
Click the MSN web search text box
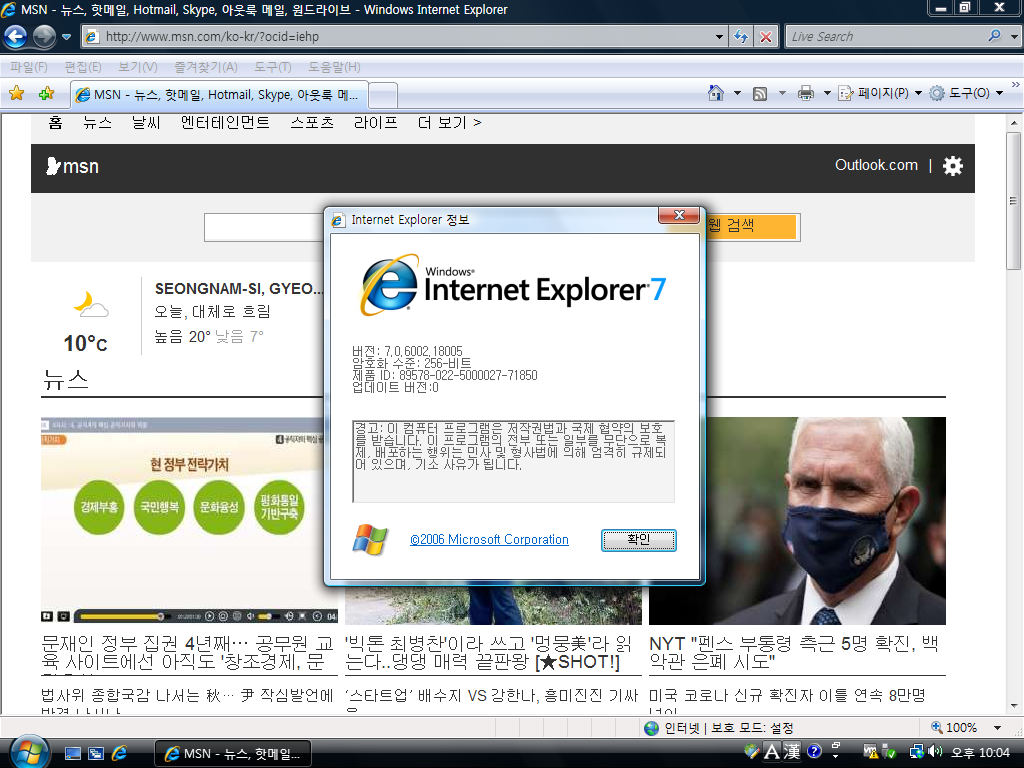(x=264, y=227)
